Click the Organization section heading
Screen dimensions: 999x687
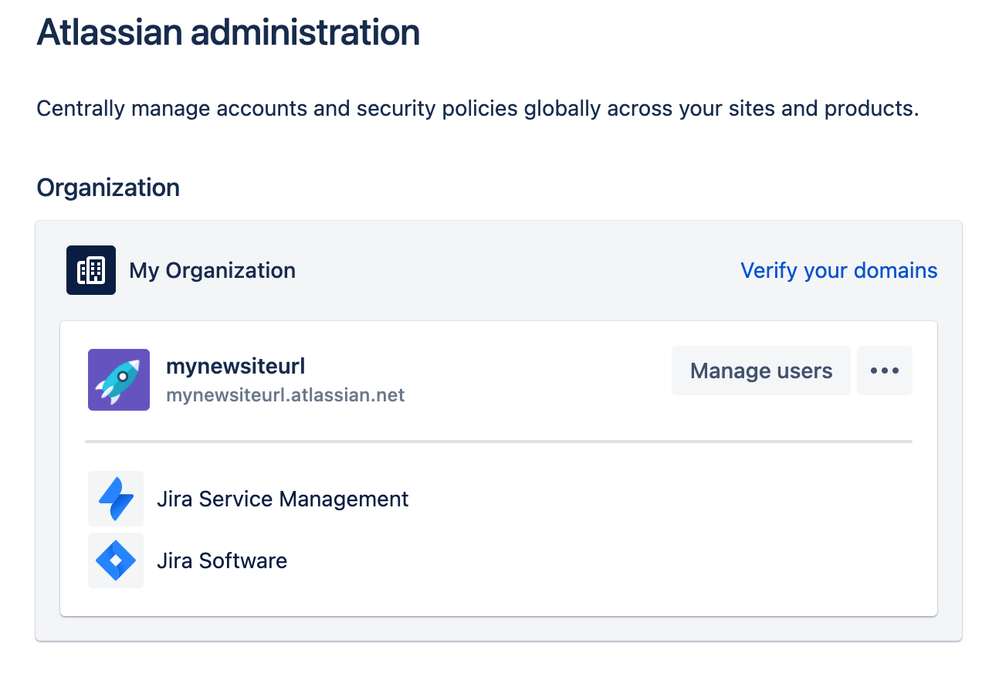(108, 187)
